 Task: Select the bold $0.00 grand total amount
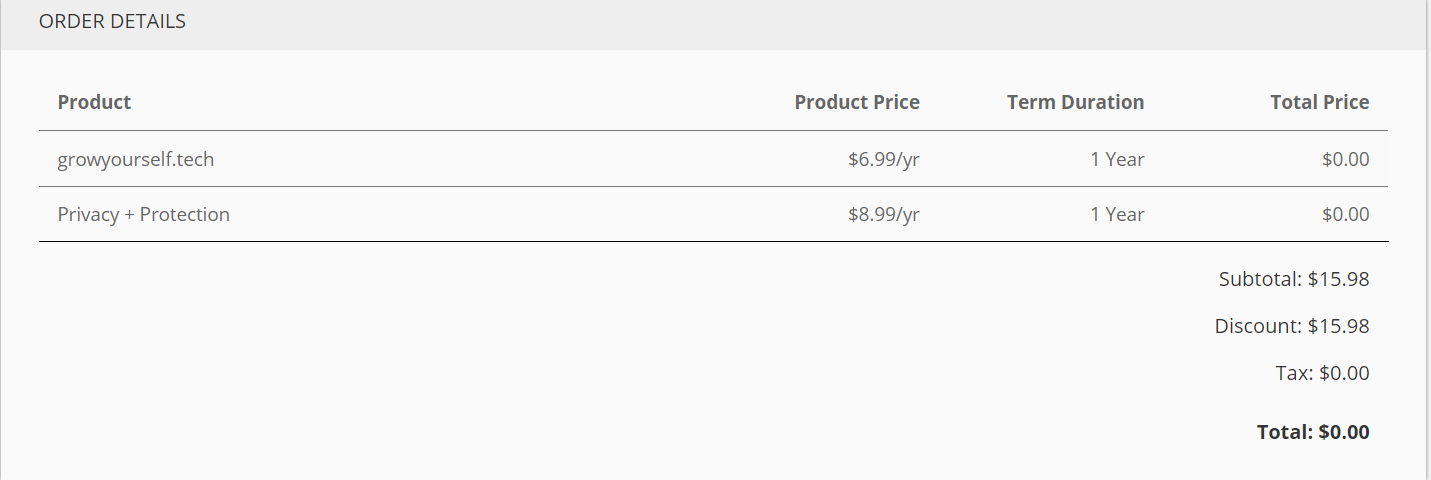pyautogui.click(x=1344, y=432)
